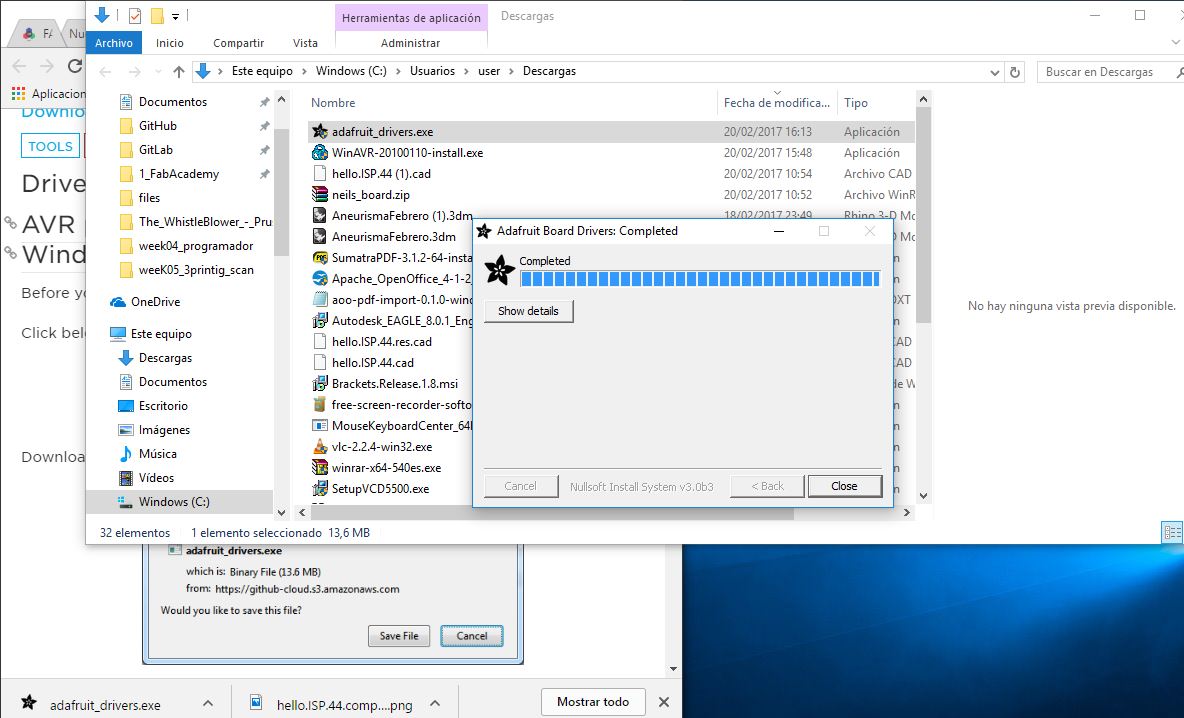Click the New folder quick access icon
This screenshot has width=1184, height=718.
pyautogui.click(x=157, y=15)
